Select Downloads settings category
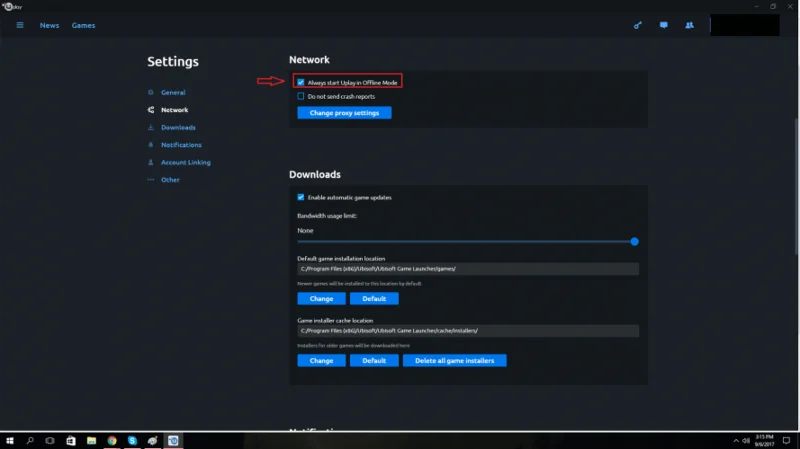This screenshot has height=449, width=800. (178, 127)
